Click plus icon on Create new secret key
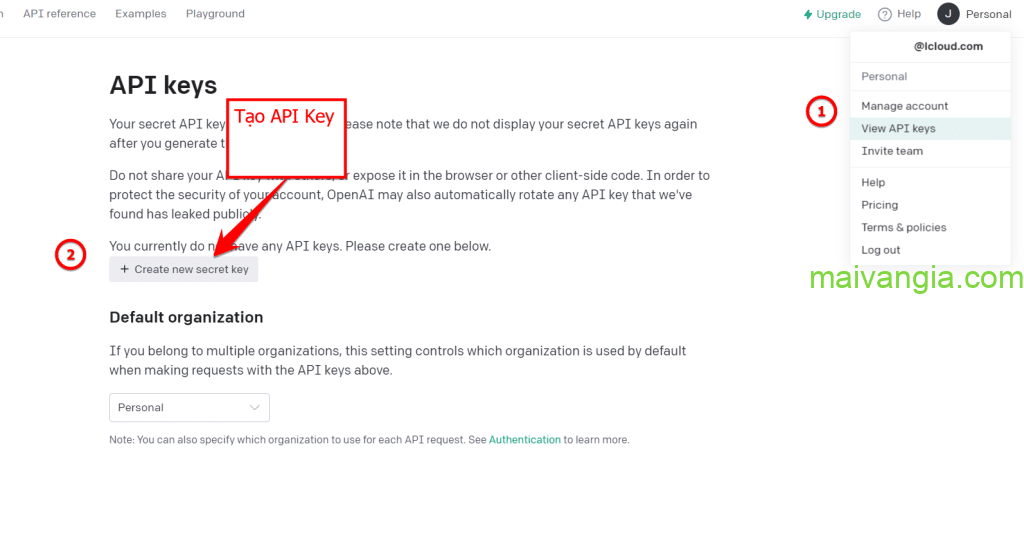 click(x=125, y=270)
